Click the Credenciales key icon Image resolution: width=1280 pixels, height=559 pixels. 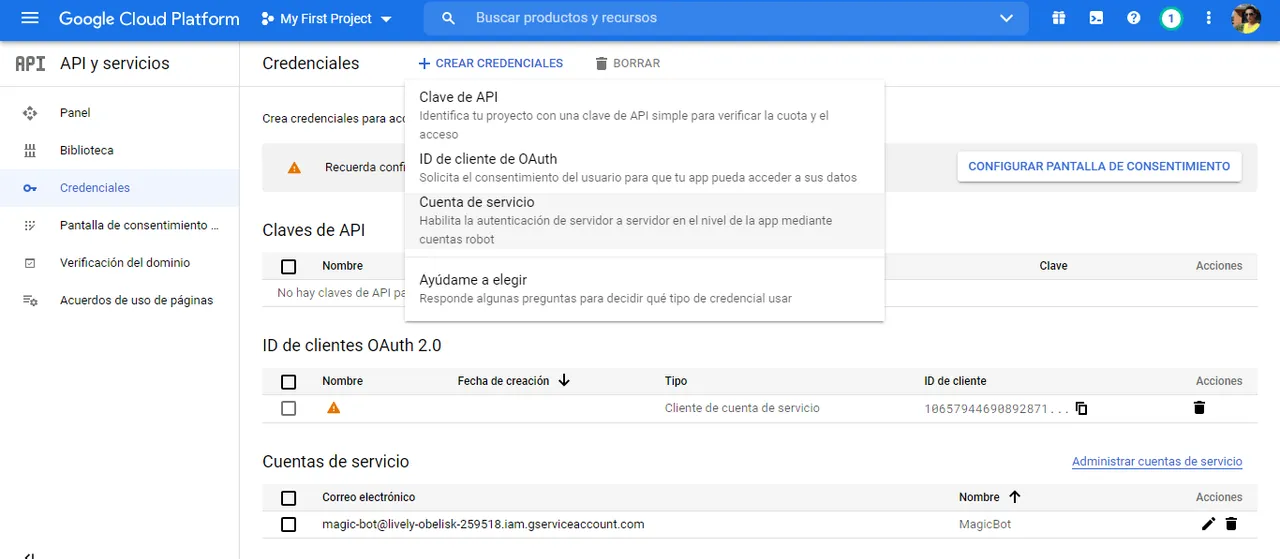tap(30, 188)
